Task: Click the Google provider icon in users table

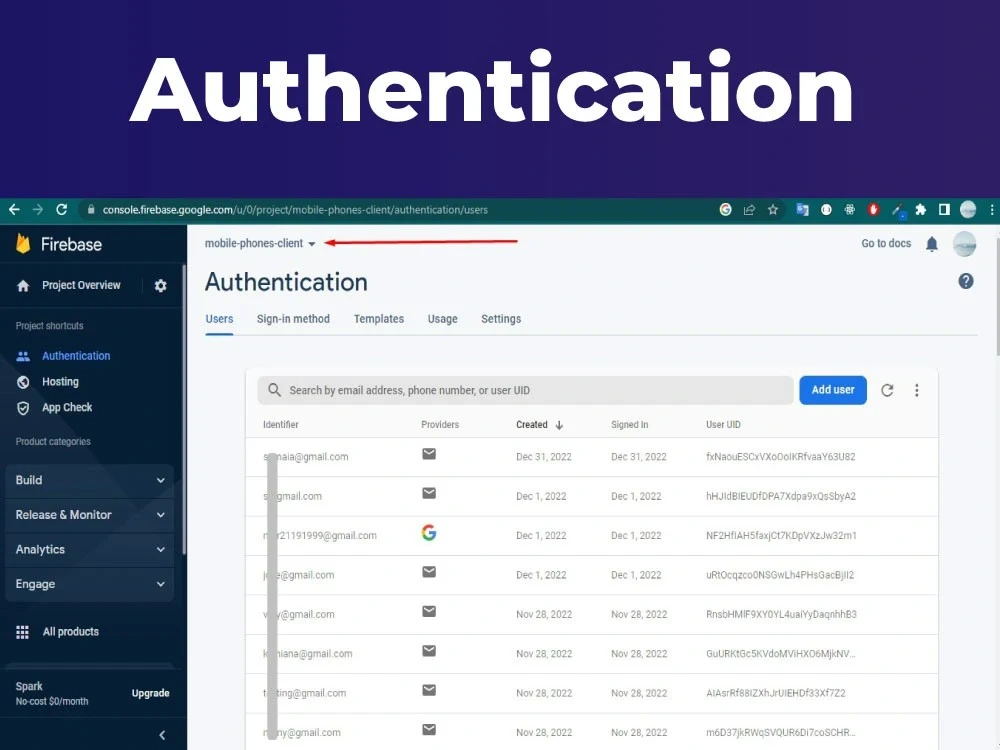Action: [429, 533]
